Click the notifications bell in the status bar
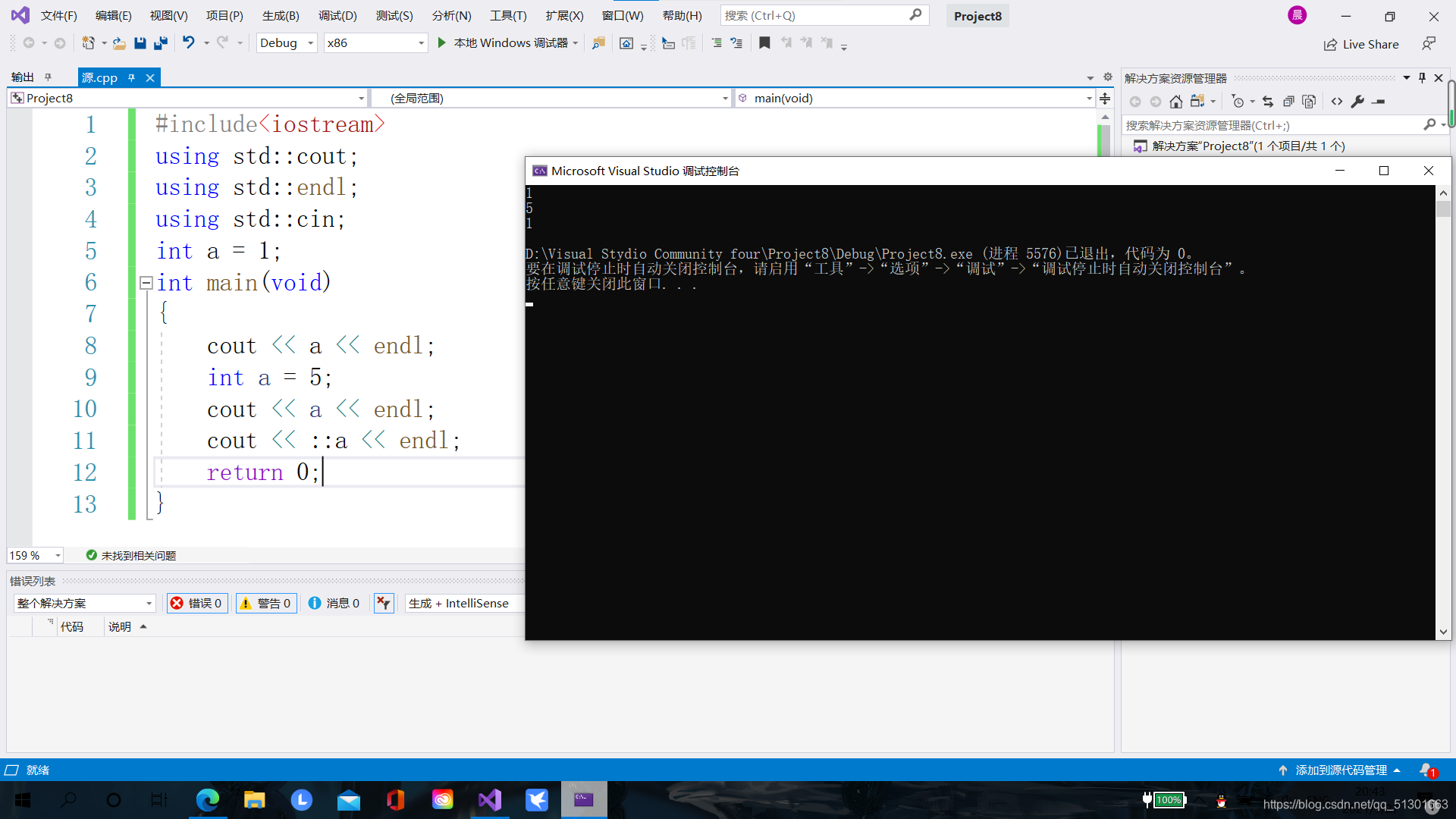Image resolution: width=1456 pixels, height=819 pixels. (1426, 770)
